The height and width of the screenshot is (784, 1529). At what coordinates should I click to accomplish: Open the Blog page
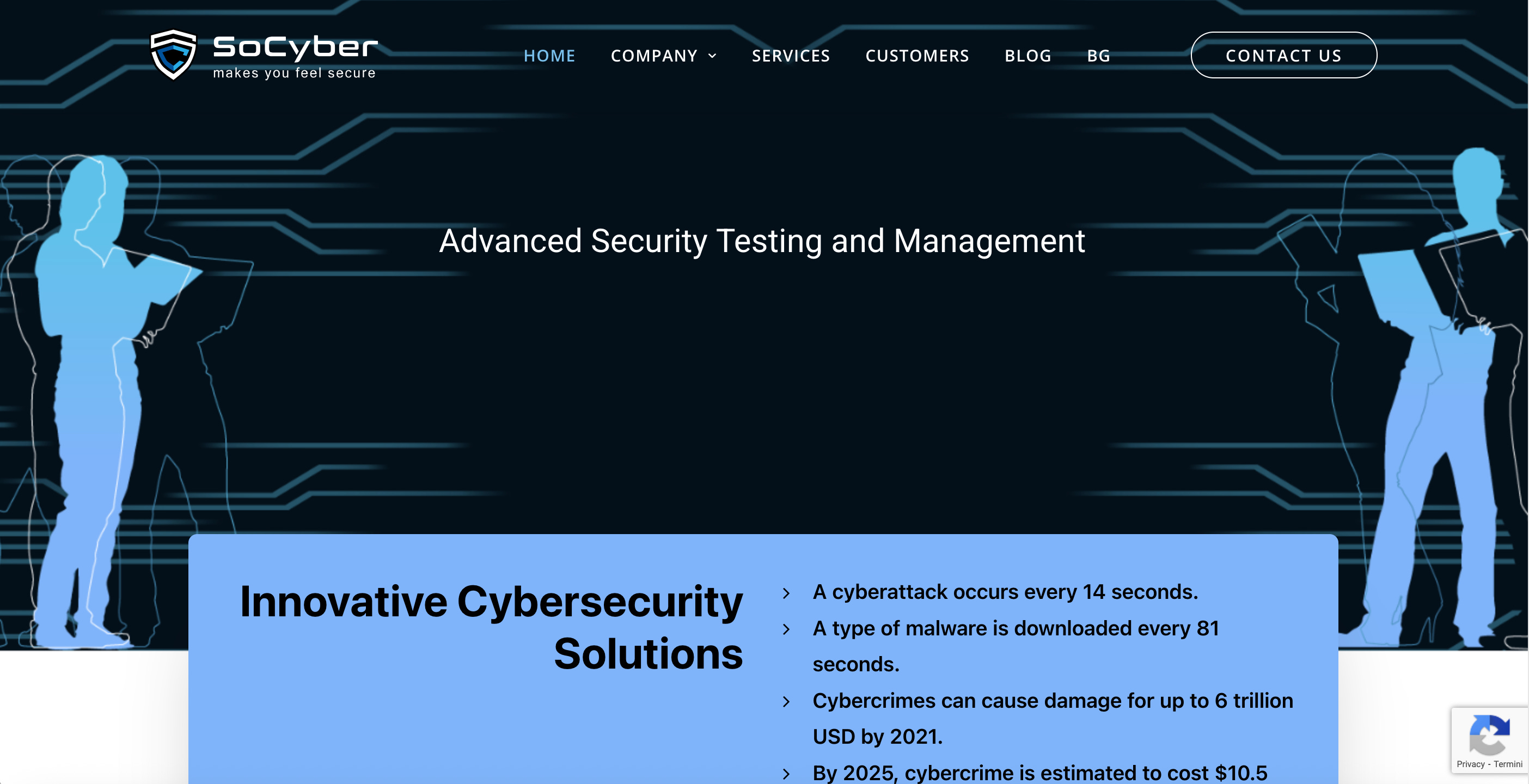pyautogui.click(x=1028, y=56)
